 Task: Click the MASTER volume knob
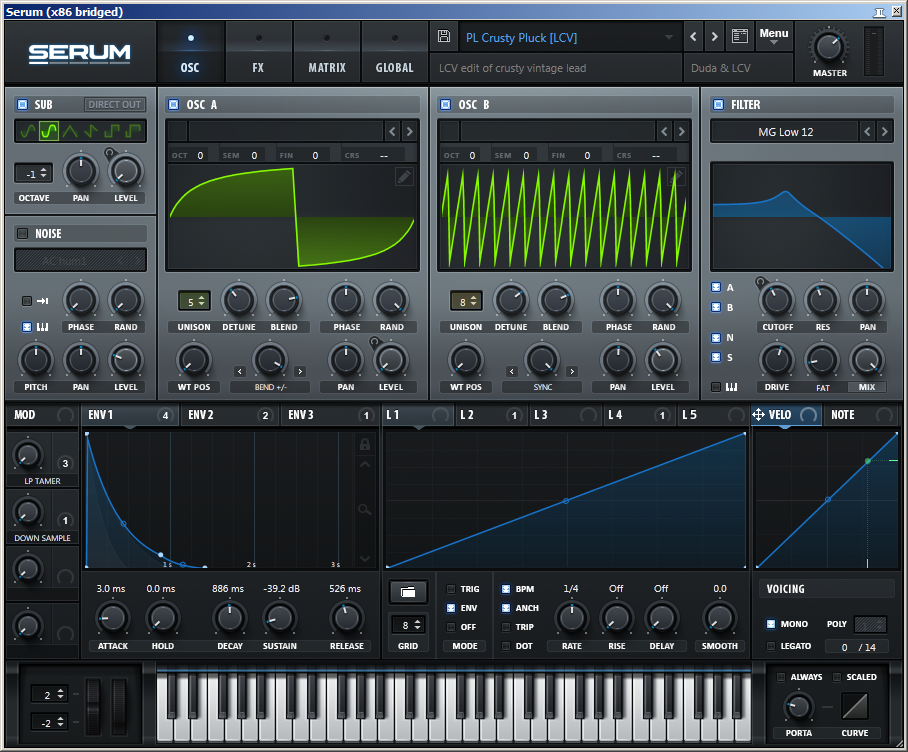pos(829,46)
